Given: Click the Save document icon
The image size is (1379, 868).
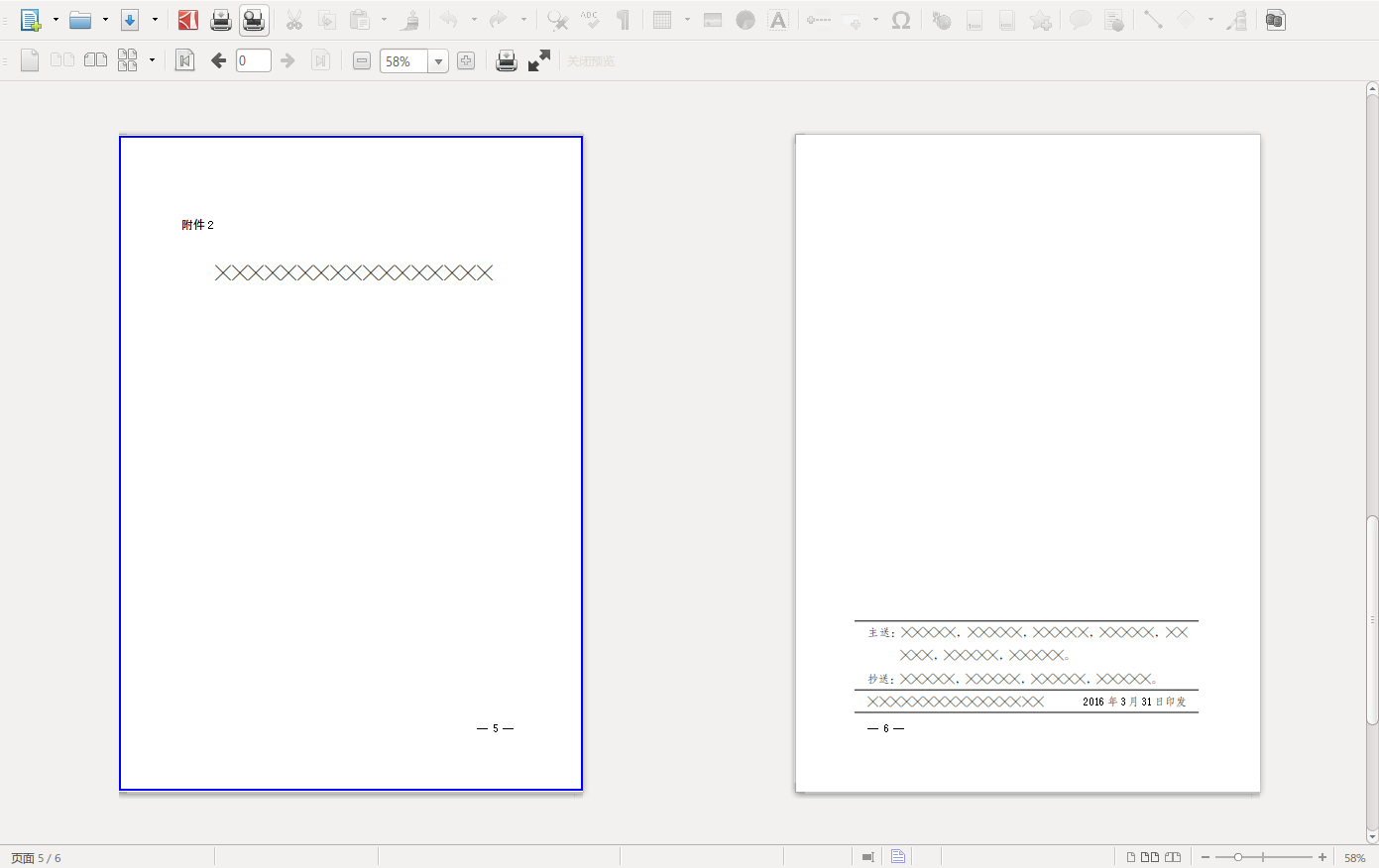Looking at the screenshot, I should pos(130,20).
